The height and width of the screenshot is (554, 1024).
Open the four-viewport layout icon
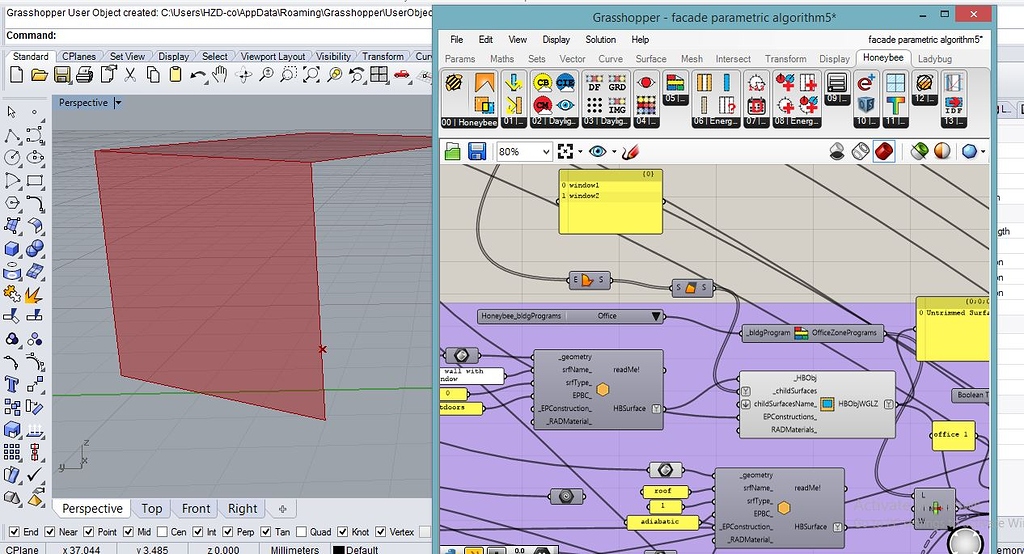(x=379, y=75)
